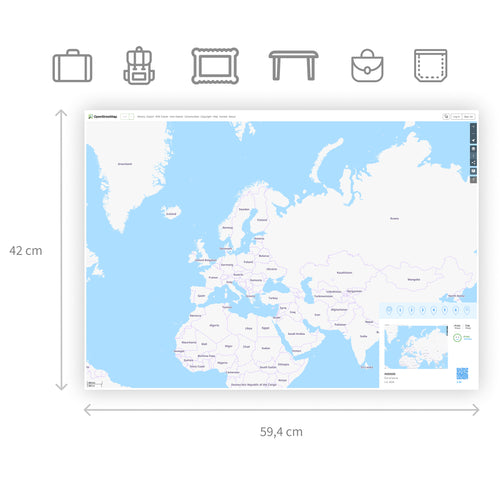Viewport: 500px width, 500px height.
Task: Open the About menu item
Action: 232,117
